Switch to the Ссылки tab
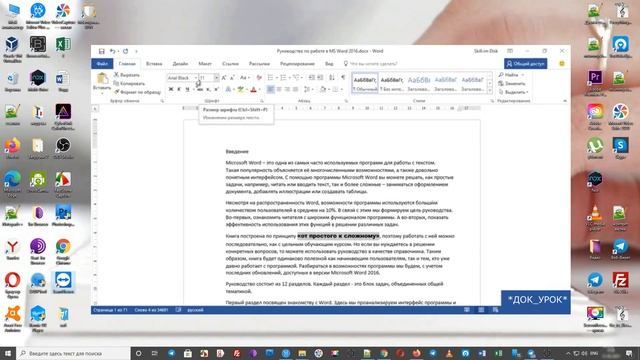Viewport: 640px width, 360px height. tap(230, 64)
